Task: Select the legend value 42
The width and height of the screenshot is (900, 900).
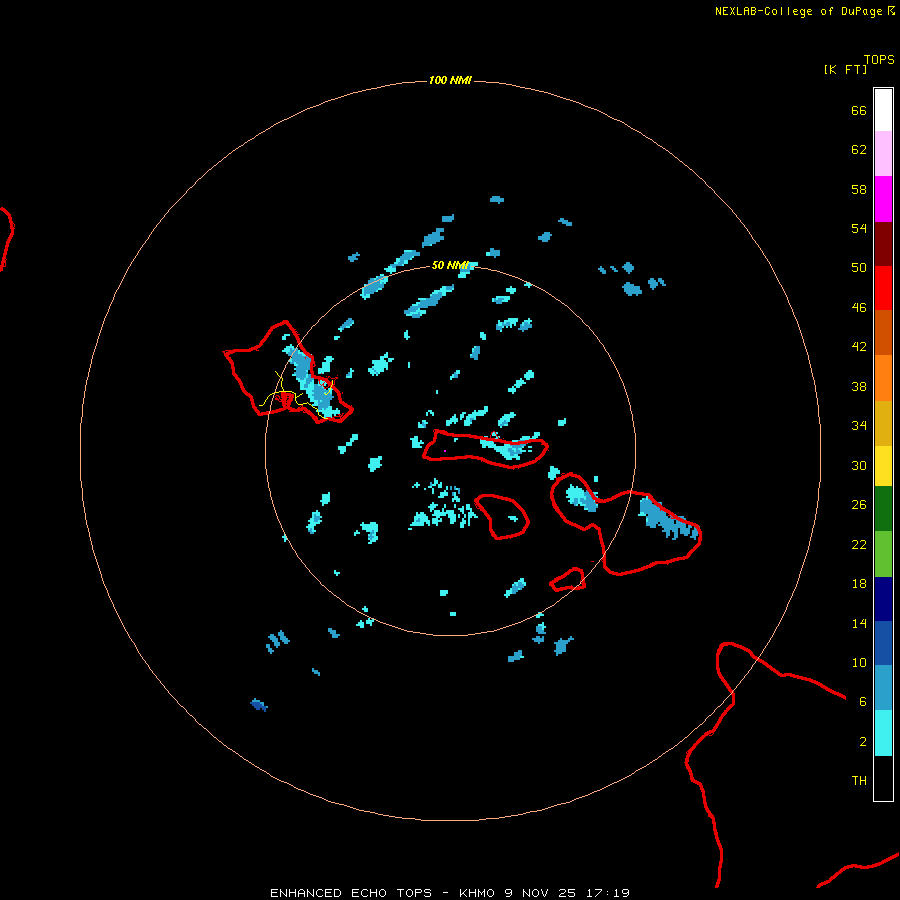Action: 859,347
